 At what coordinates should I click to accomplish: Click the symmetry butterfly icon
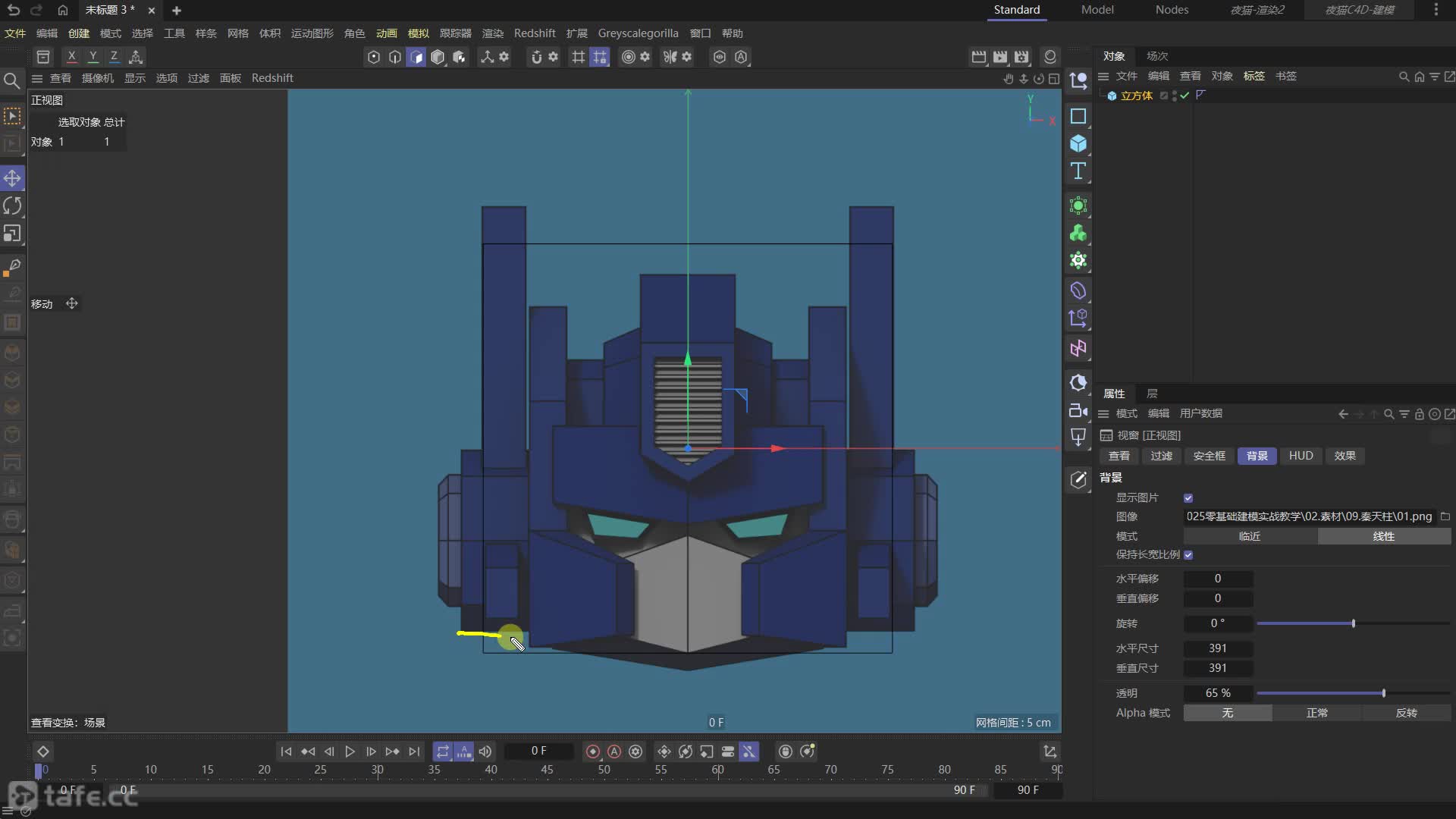pos(670,57)
